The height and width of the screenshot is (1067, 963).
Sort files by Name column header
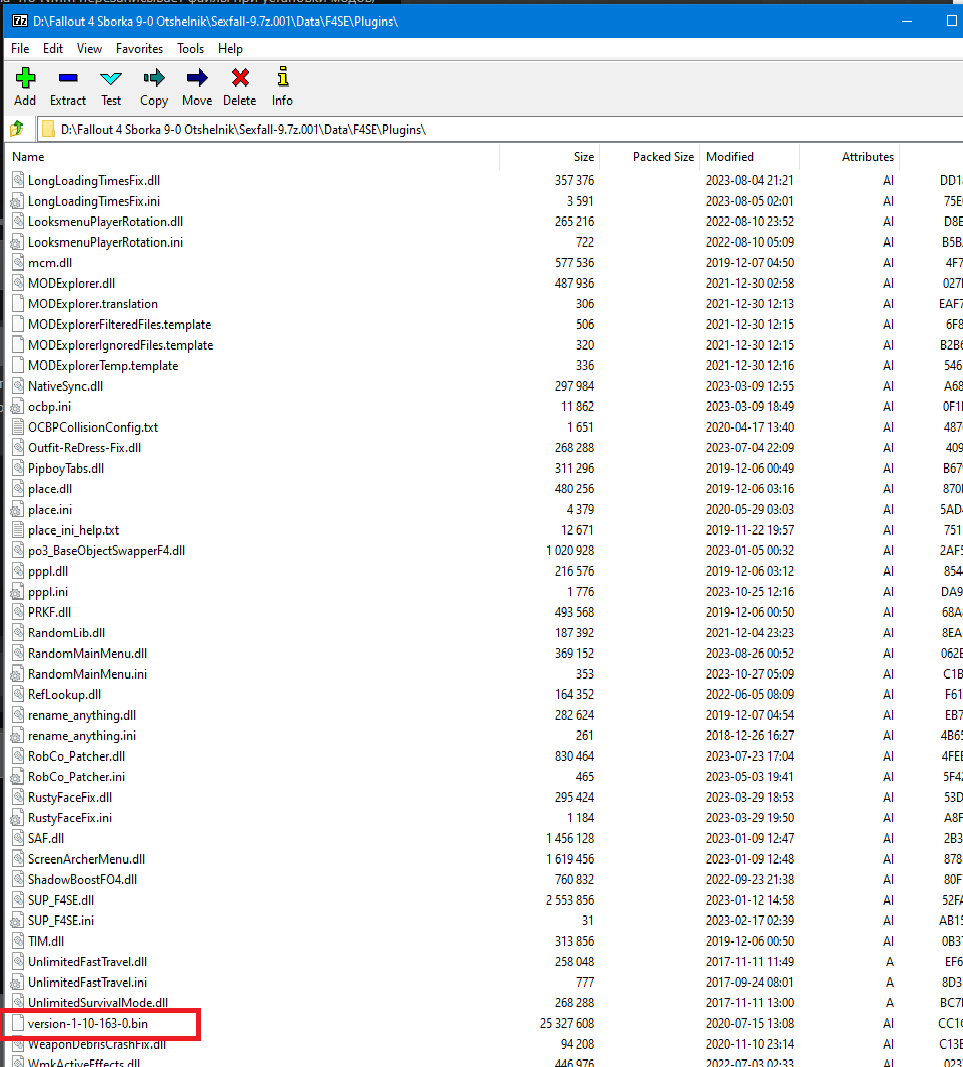(x=28, y=157)
